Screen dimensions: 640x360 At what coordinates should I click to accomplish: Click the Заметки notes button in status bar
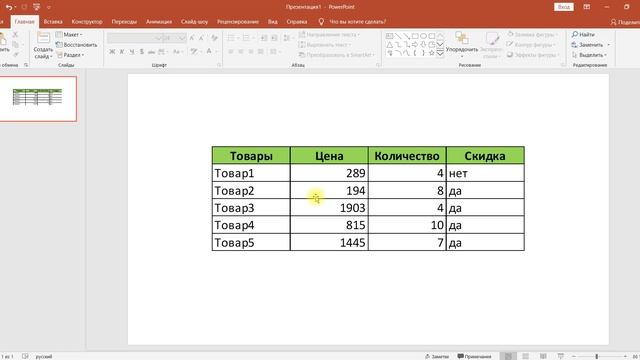(x=437, y=356)
